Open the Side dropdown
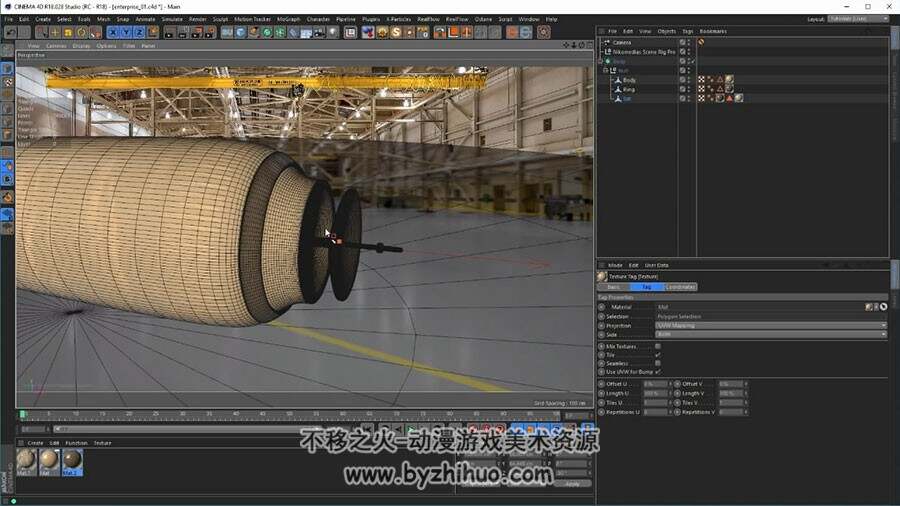The height and width of the screenshot is (506, 900). tap(771, 334)
